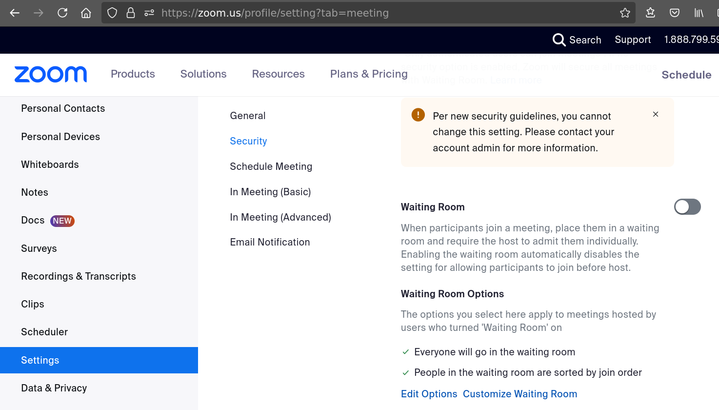
Task: Click the Zoom search magnifier icon
Action: pyautogui.click(x=559, y=40)
